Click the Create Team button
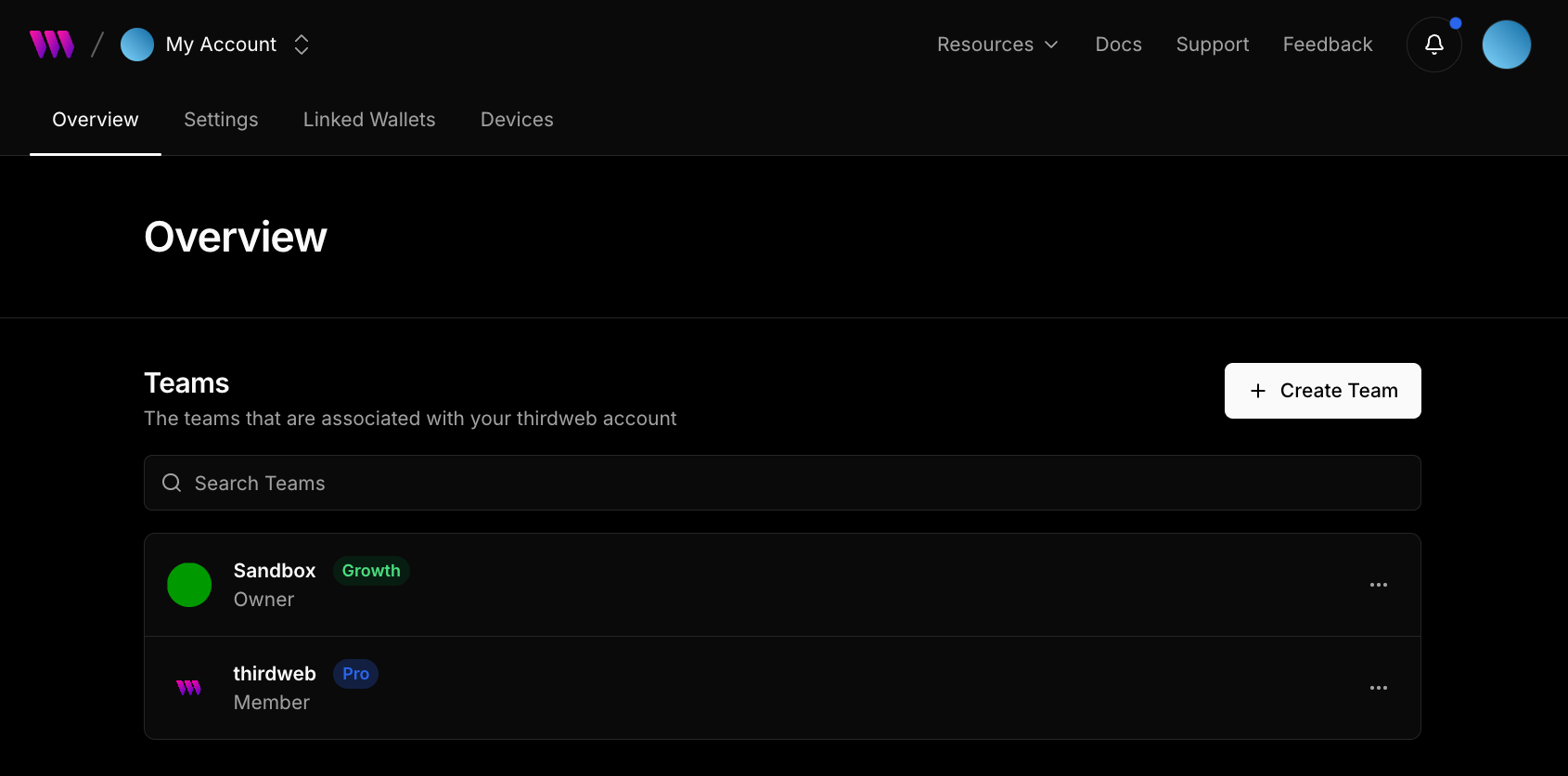This screenshot has height=776, width=1568. [x=1323, y=391]
